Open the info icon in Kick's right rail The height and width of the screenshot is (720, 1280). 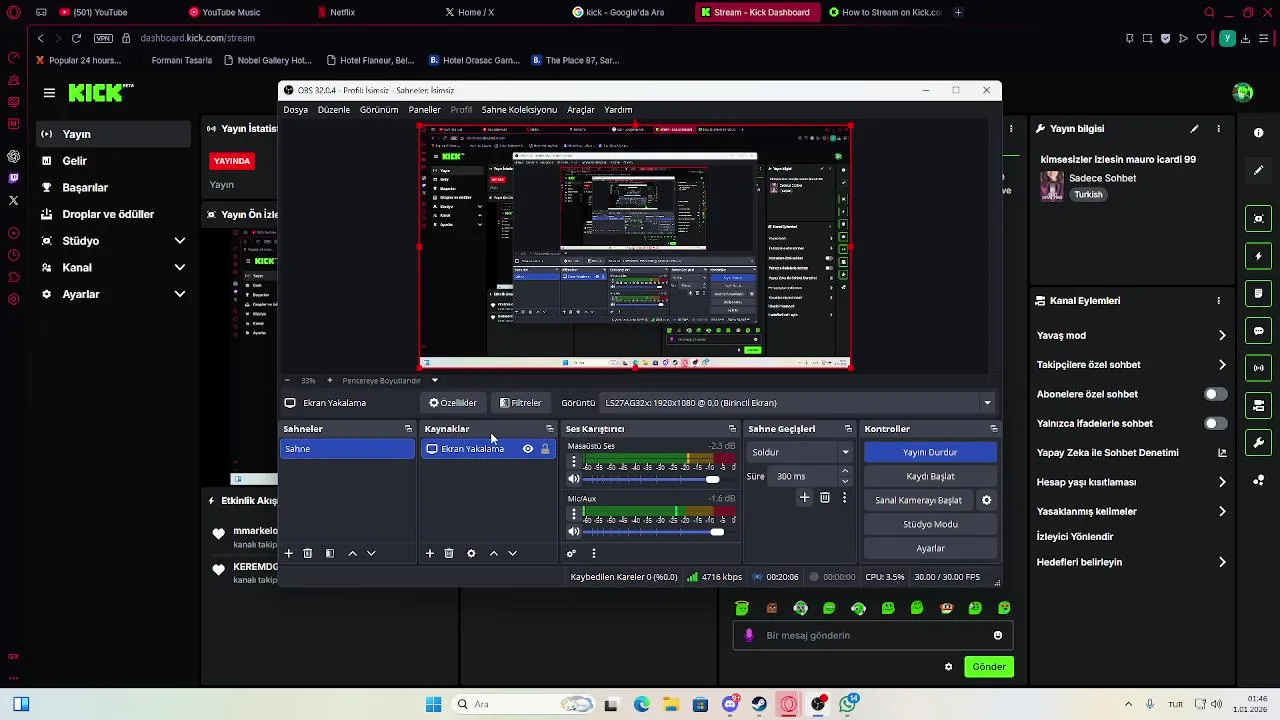pyautogui.click(x=1259, y=133)
